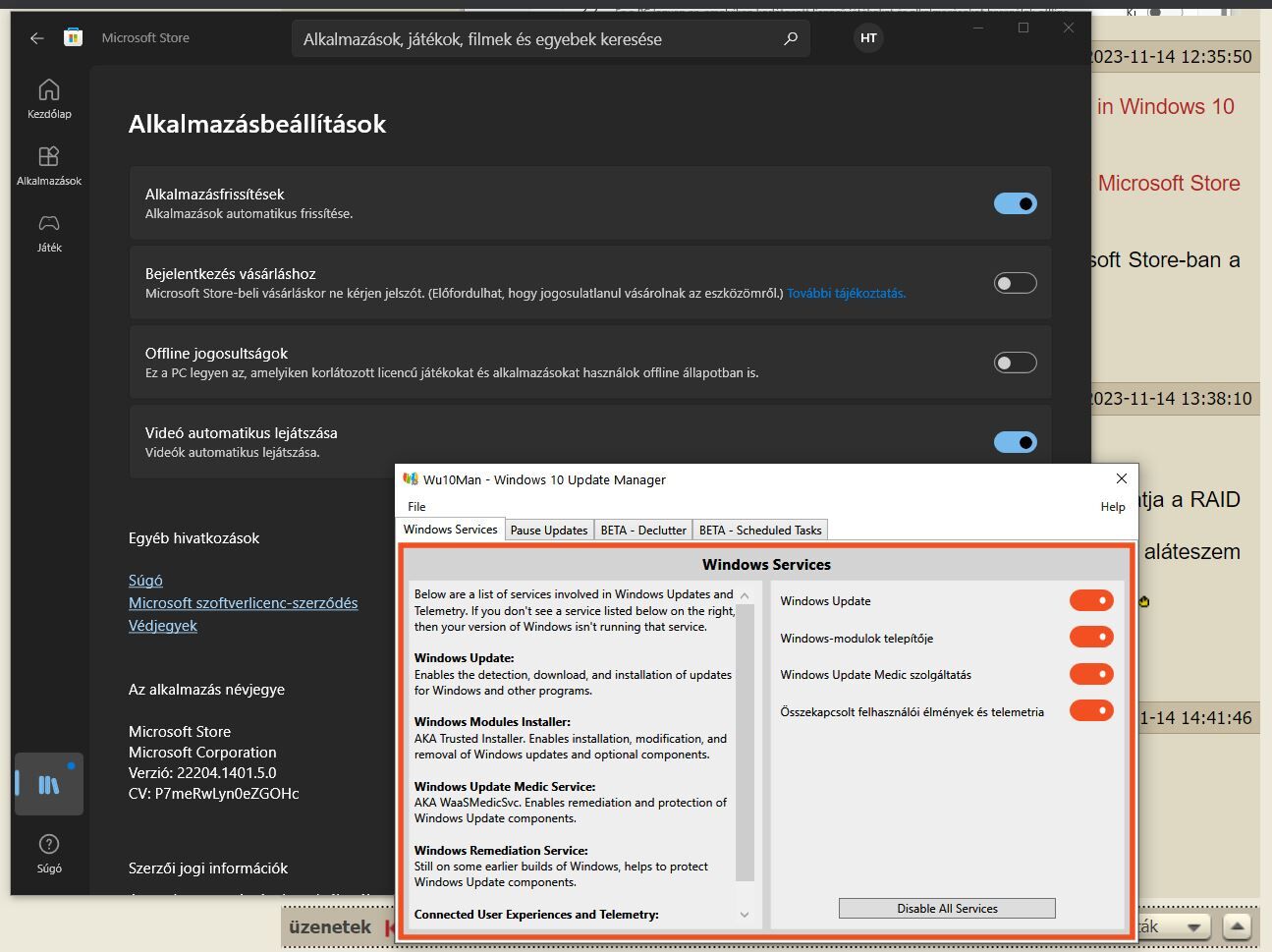The image size is (1272, 952).
Task: Enable Offline jogosultságok switch
Action: click(1016, 363)
